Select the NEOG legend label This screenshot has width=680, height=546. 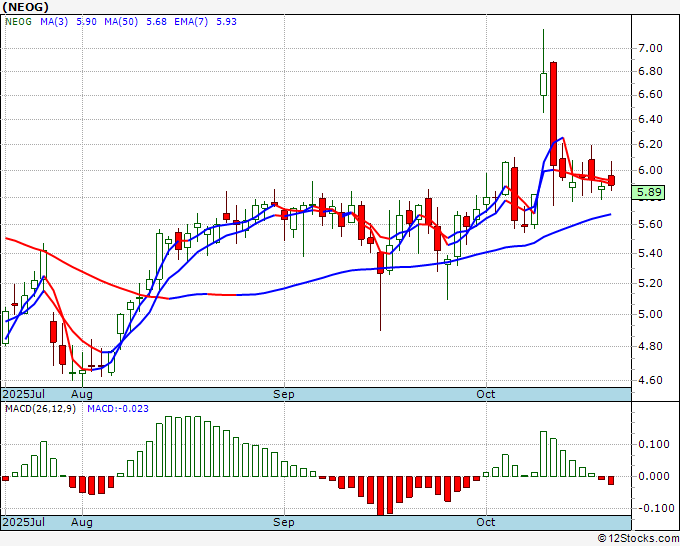(18, 22)
